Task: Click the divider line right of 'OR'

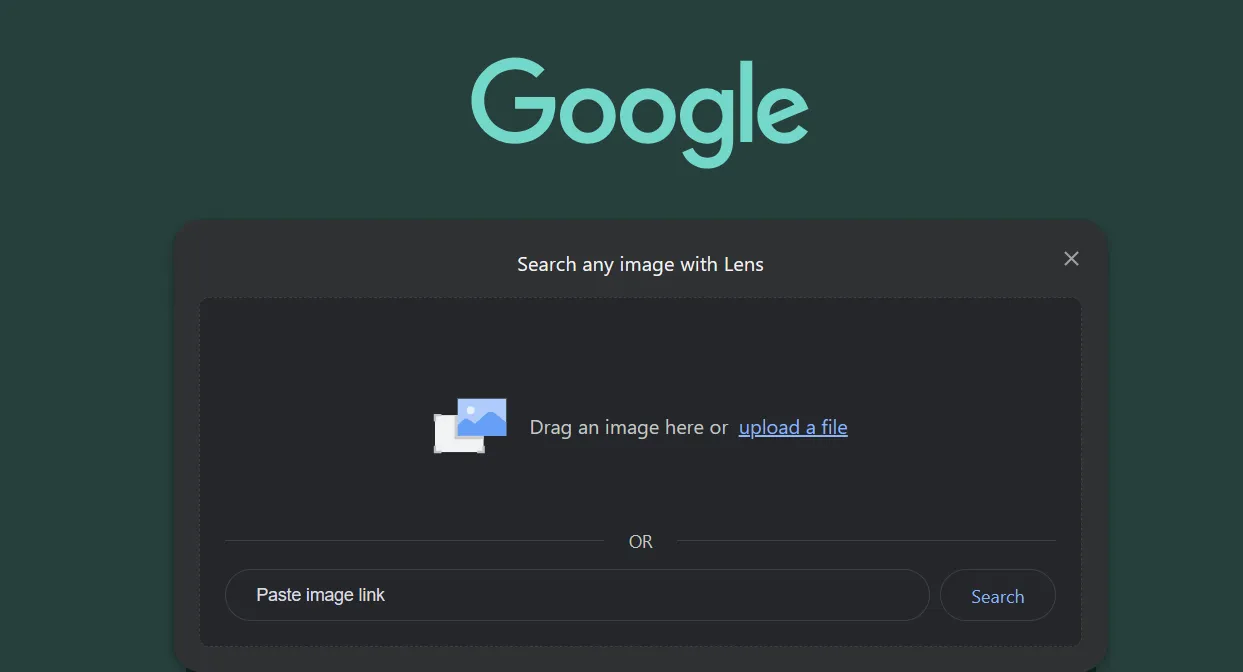Action: [865, 541]
